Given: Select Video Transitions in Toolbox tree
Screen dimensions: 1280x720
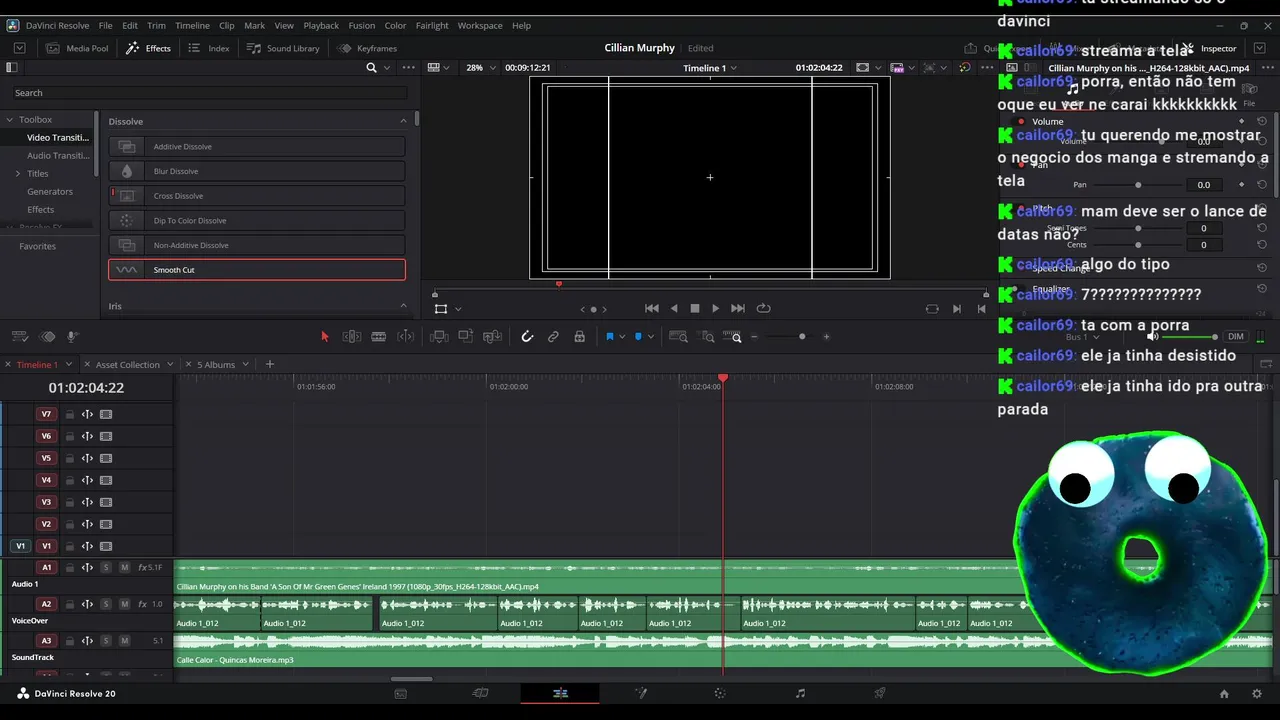Looking at the screenshot, I should pyautogui.click(x=58, y=138).
